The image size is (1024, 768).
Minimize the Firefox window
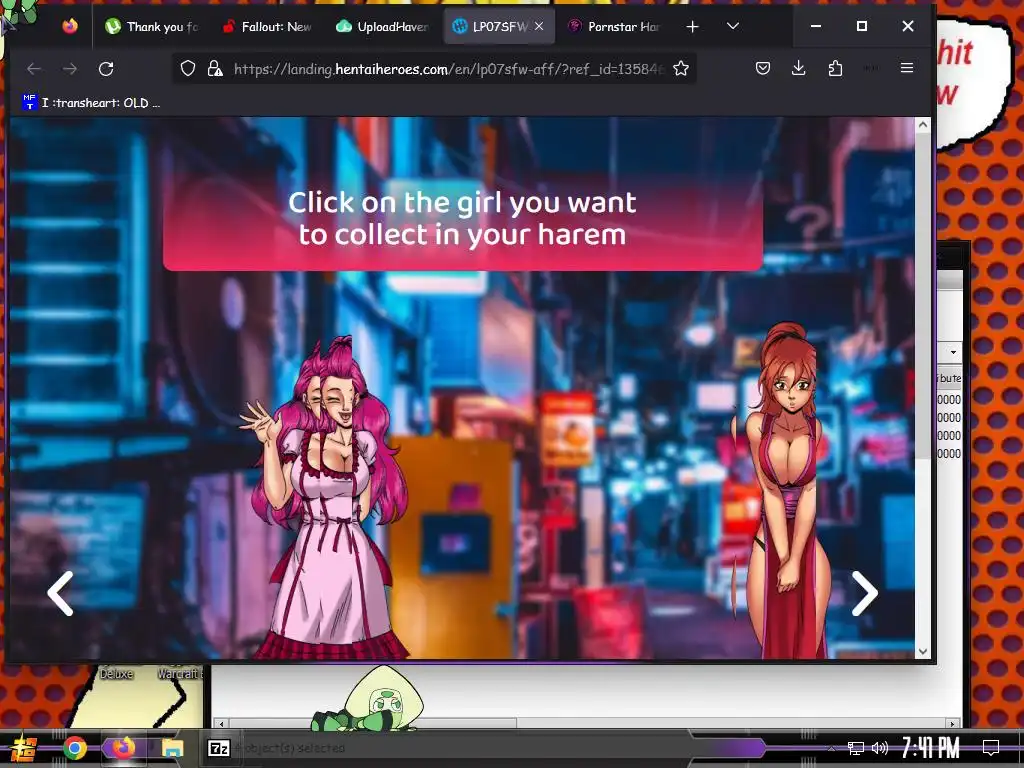click(816, 26)
